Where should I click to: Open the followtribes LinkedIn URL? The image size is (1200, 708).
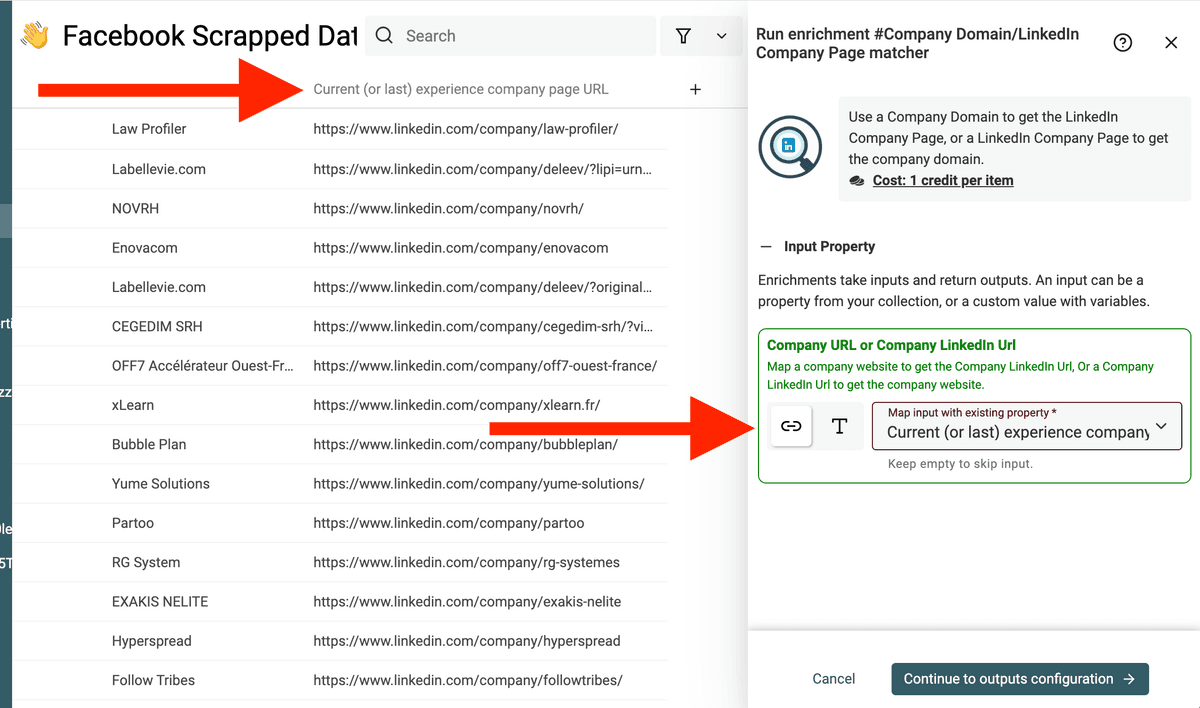click(x=468, y=680)
